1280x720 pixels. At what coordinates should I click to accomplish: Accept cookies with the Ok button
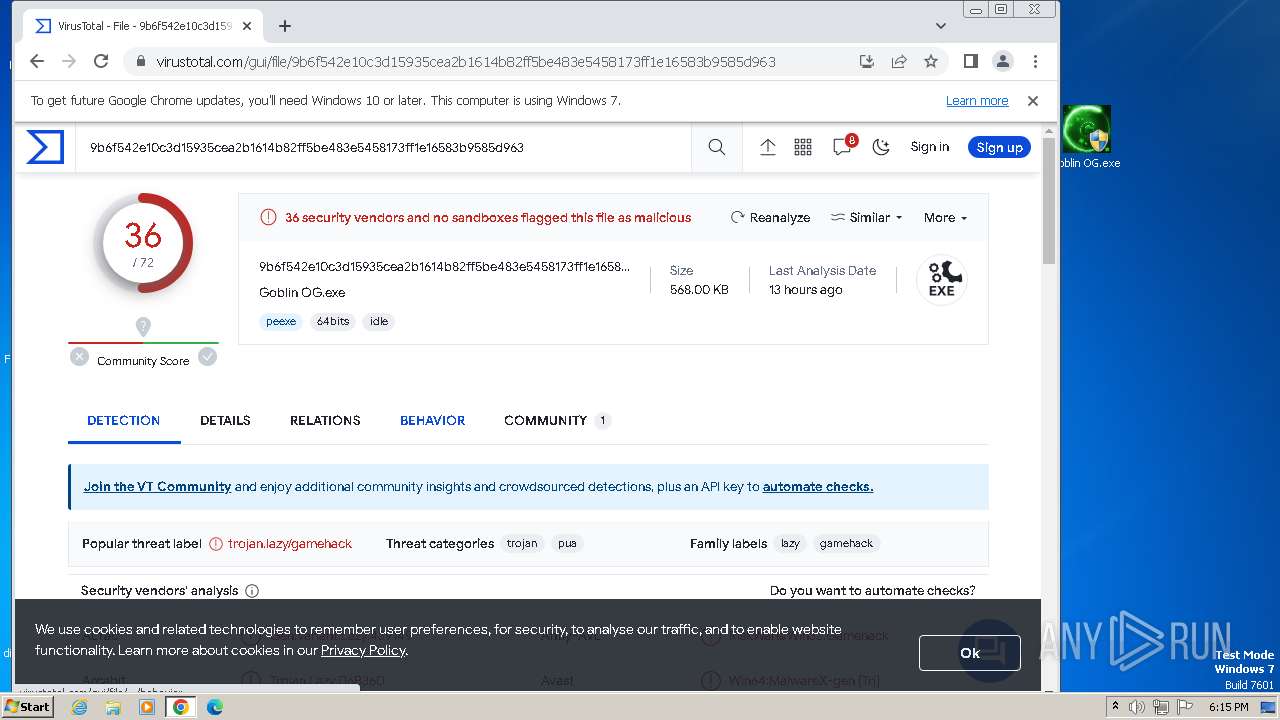(x=970, y=653)
